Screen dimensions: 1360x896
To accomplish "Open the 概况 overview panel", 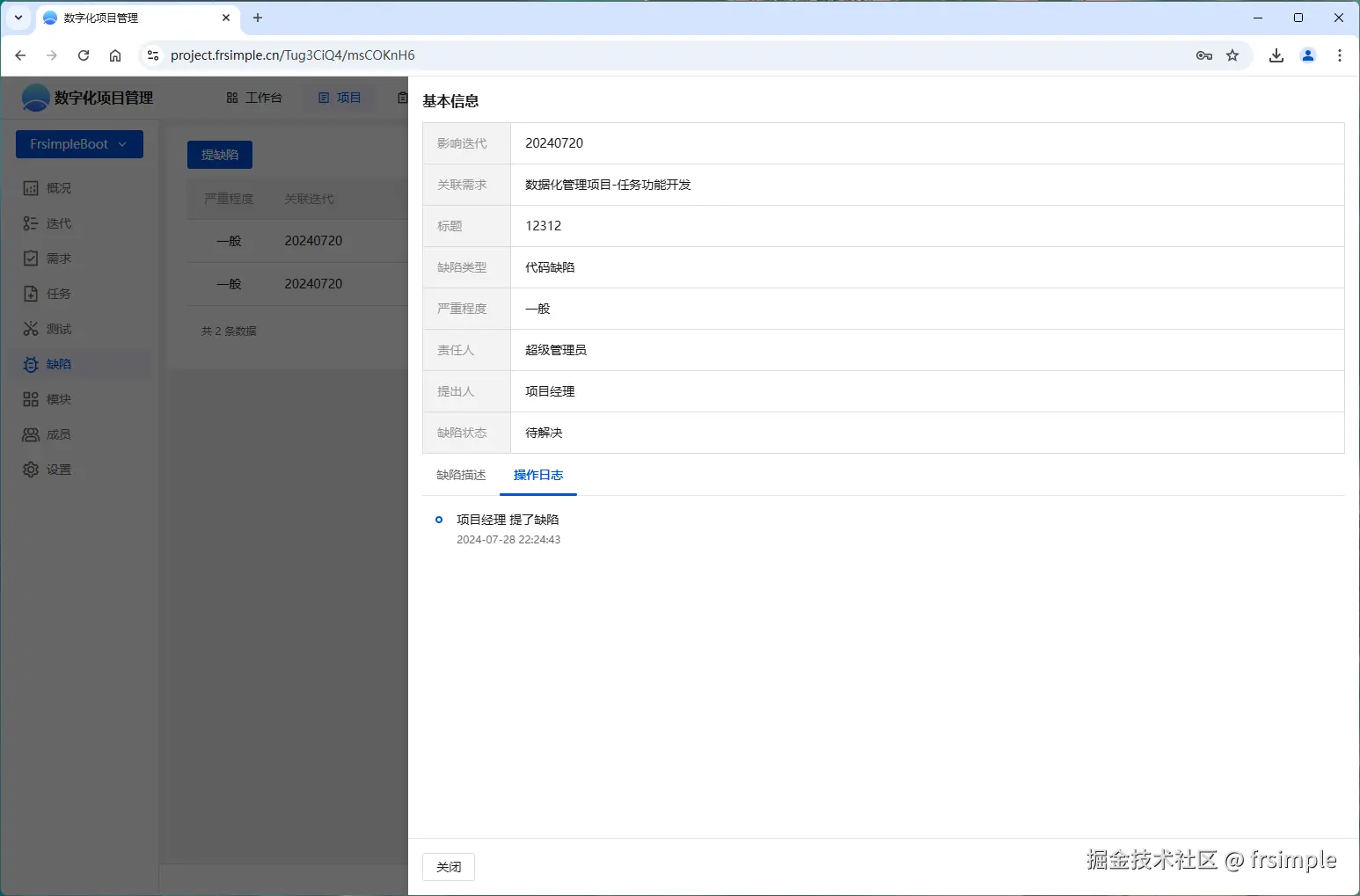I will point(58,187).
